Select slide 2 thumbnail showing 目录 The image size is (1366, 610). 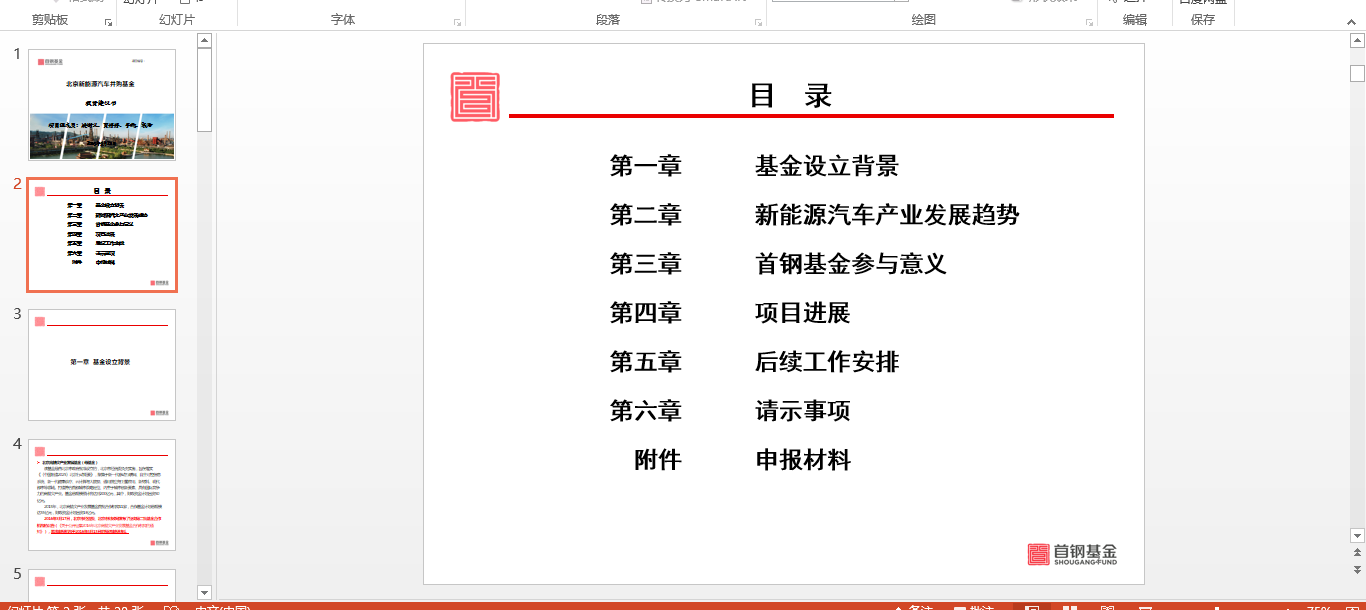click(x=102, y=235)
